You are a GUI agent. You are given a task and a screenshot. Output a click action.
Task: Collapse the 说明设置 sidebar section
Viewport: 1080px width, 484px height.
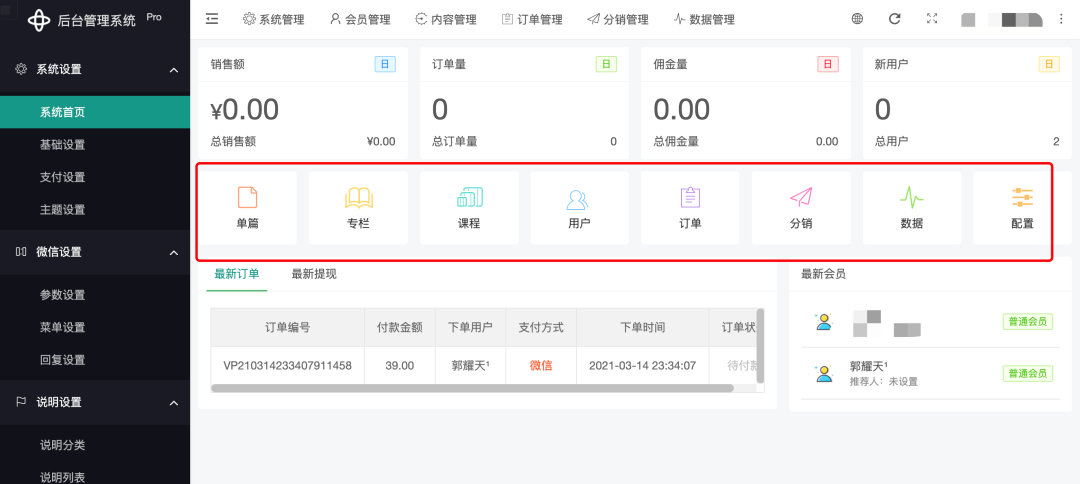tap(173, 403)
